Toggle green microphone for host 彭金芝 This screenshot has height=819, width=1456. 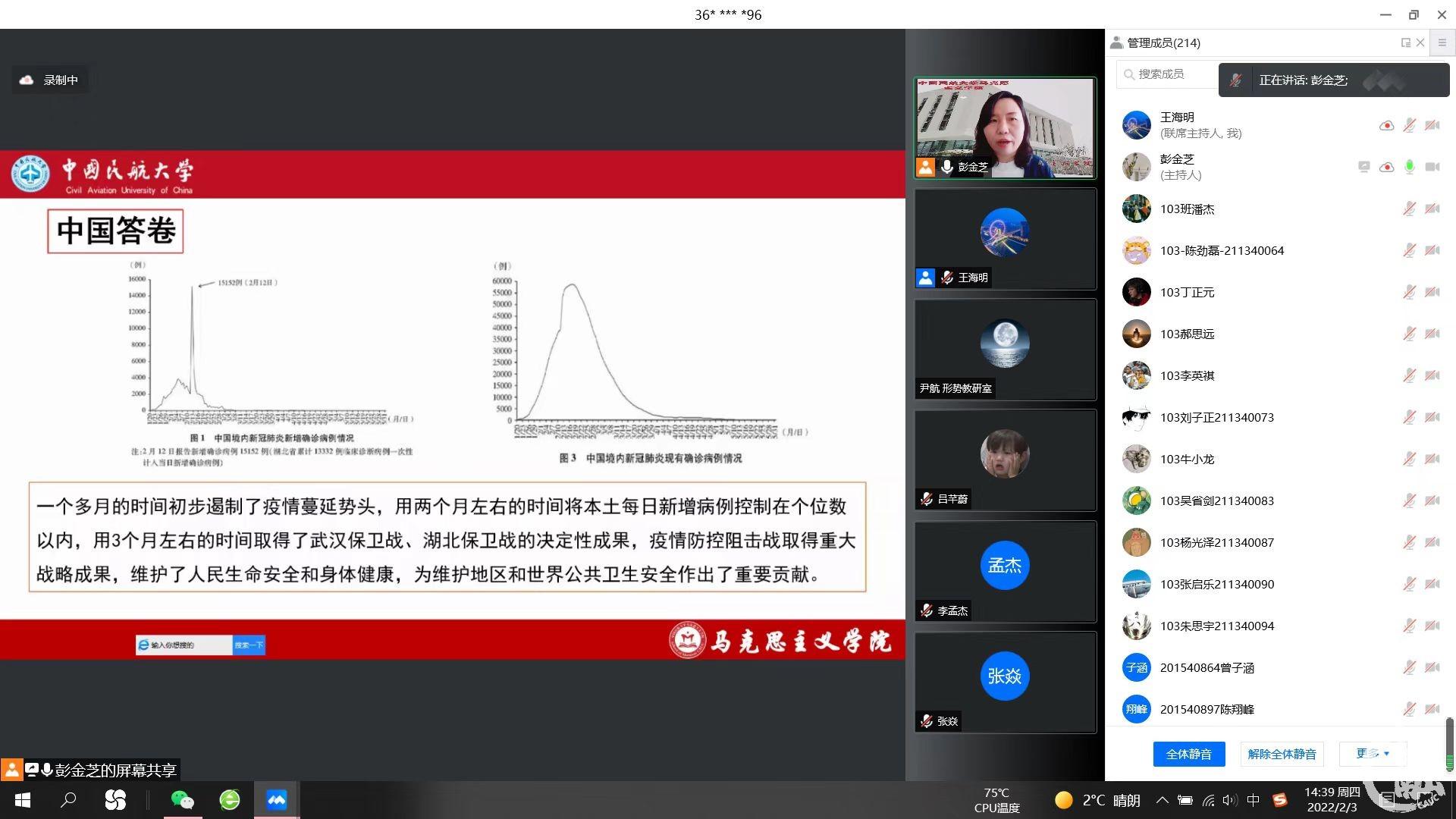1409,167
